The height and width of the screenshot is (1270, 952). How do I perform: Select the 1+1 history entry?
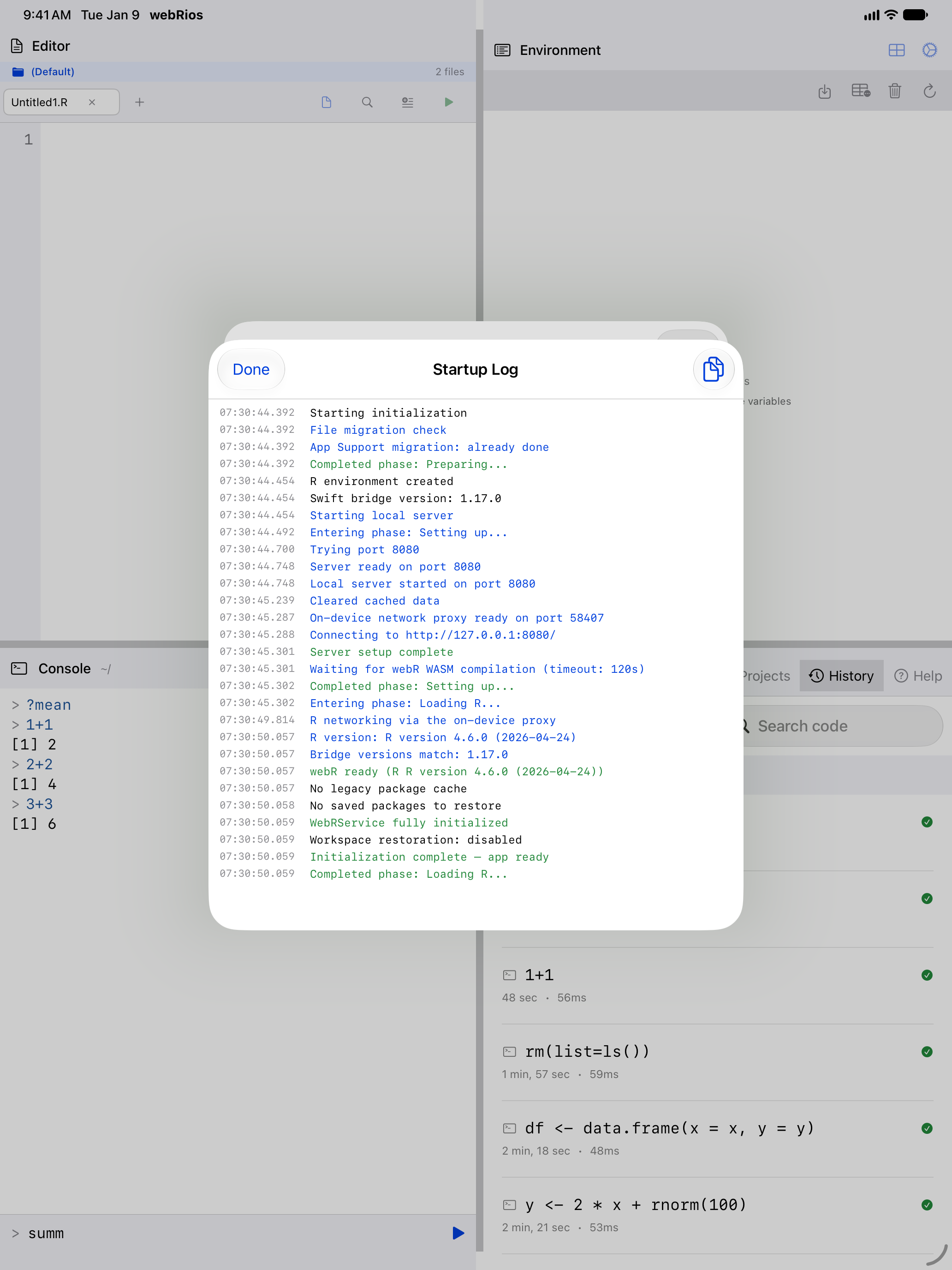tap(717, 985)
